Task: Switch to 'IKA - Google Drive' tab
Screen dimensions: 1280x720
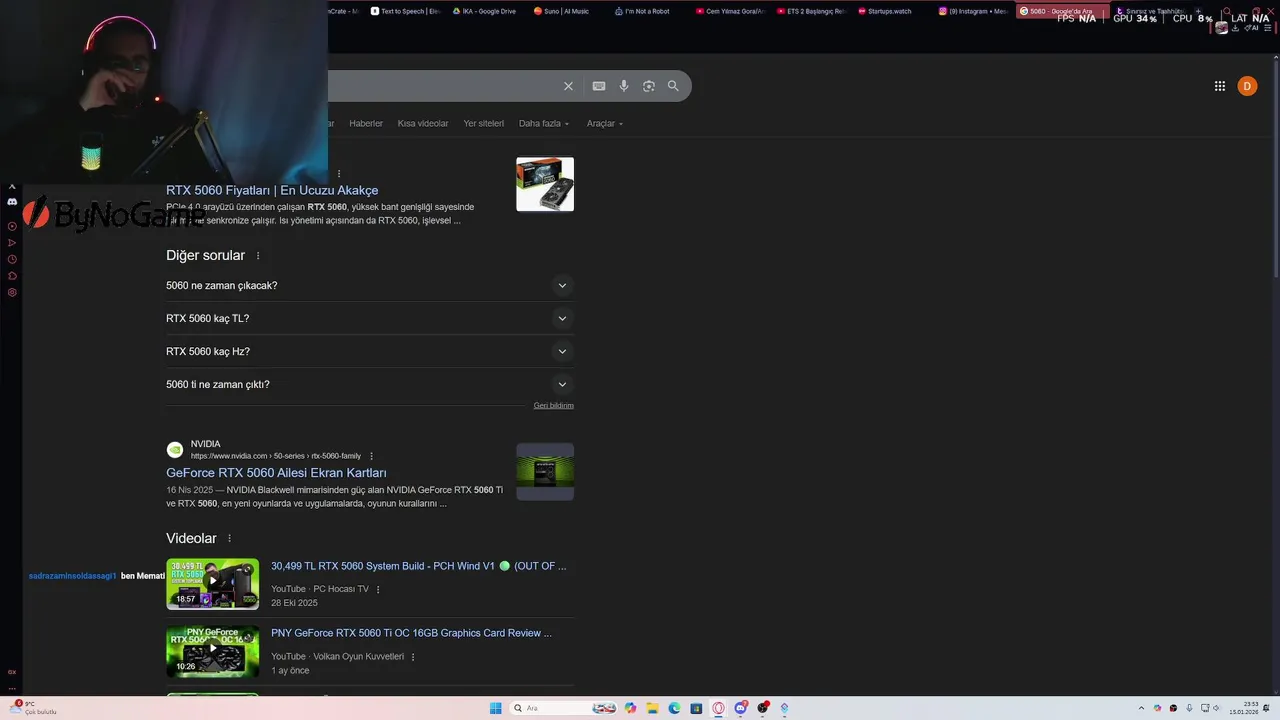Action: click(x=484, y=11)
